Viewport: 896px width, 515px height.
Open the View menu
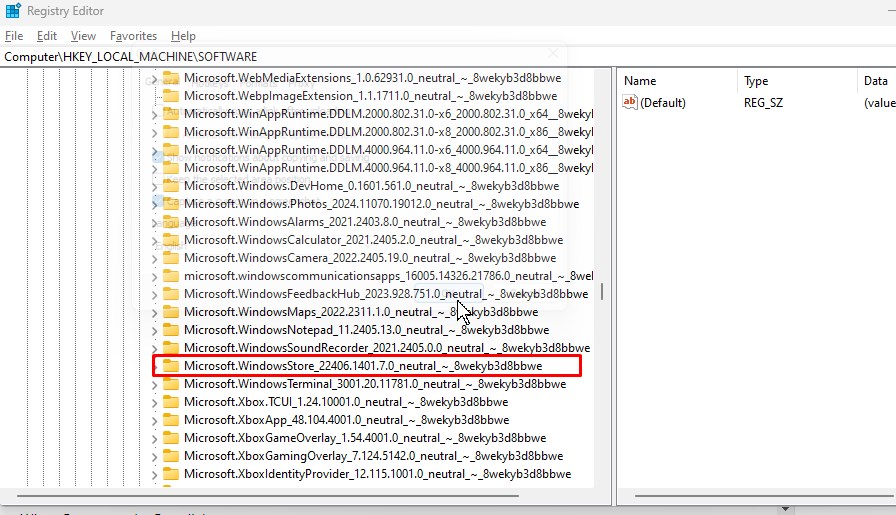click(x=83, y=35)
